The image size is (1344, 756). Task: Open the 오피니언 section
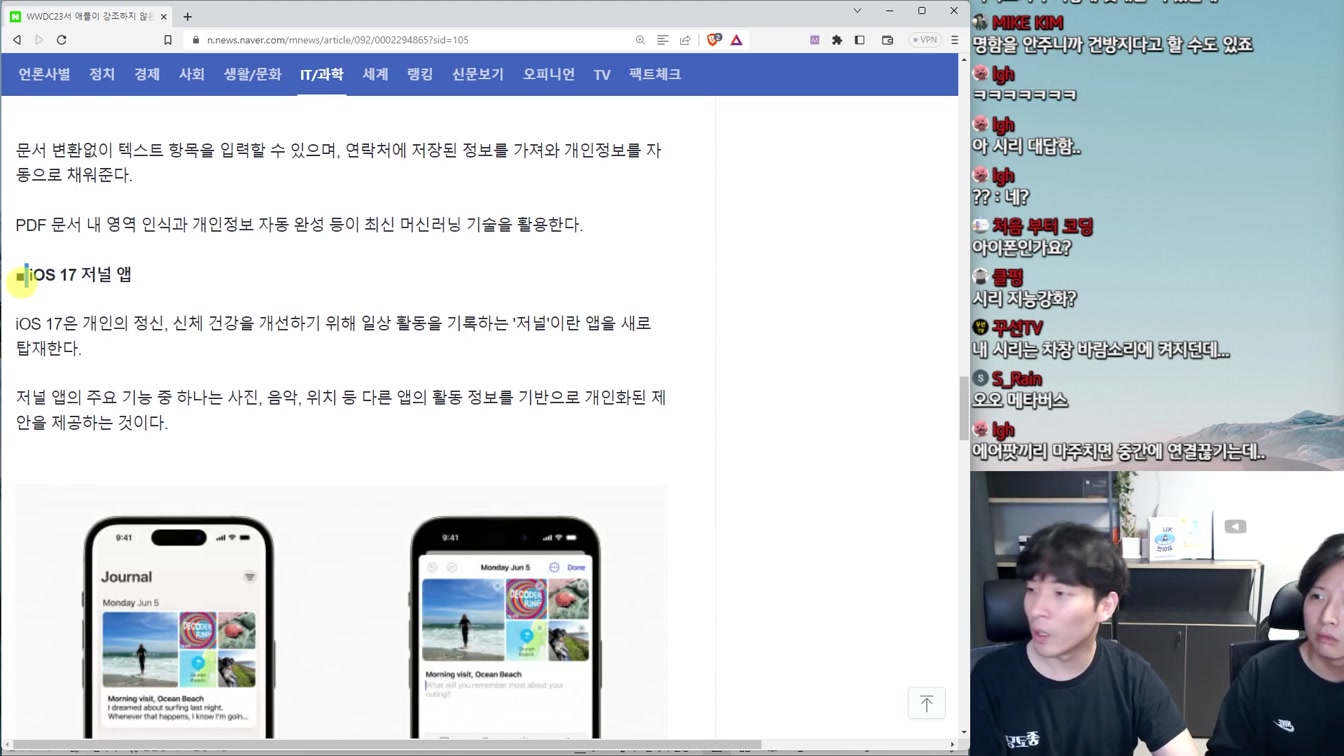tap(549, 74)
